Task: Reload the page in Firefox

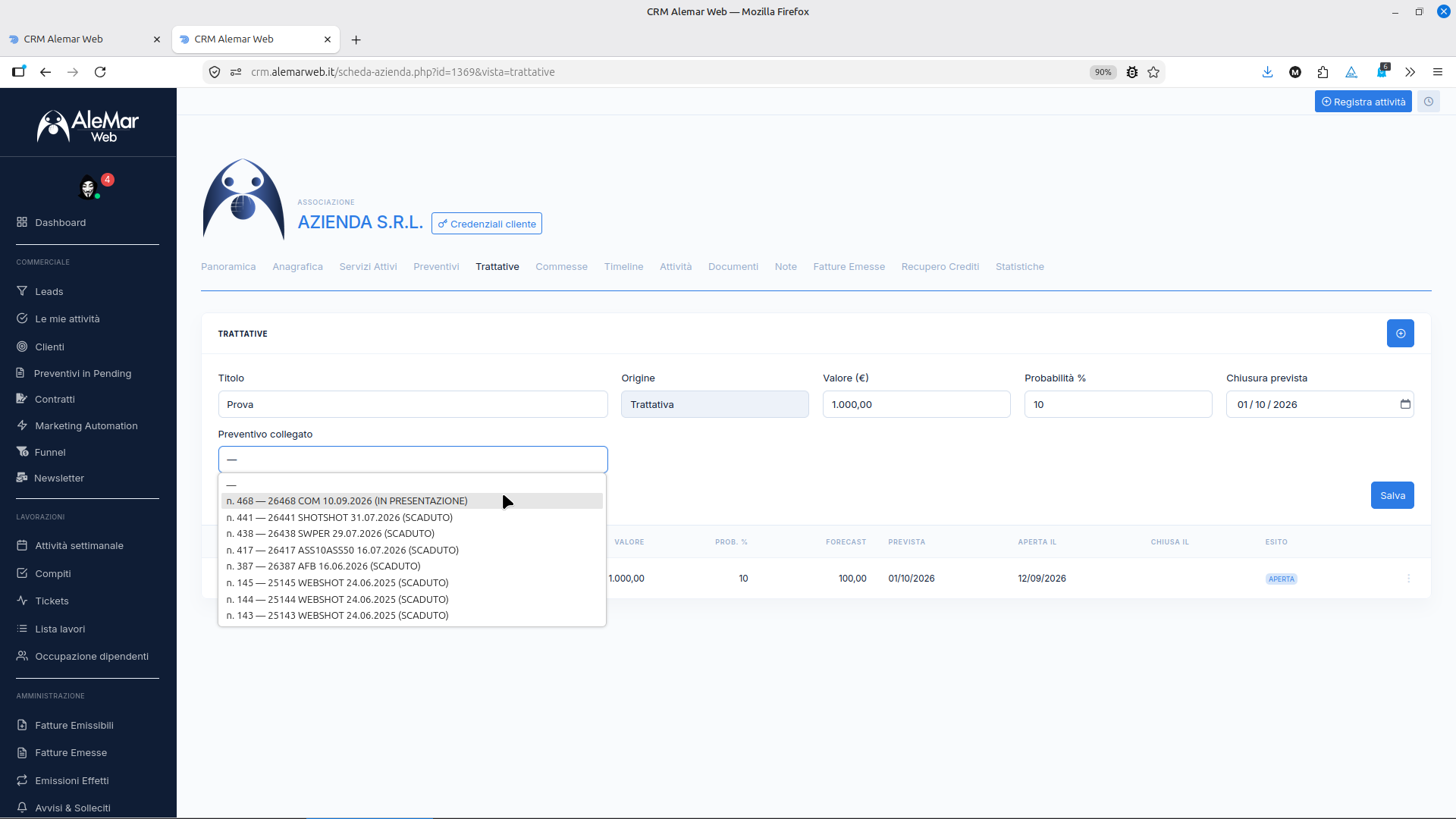Action: coord(100,72)
